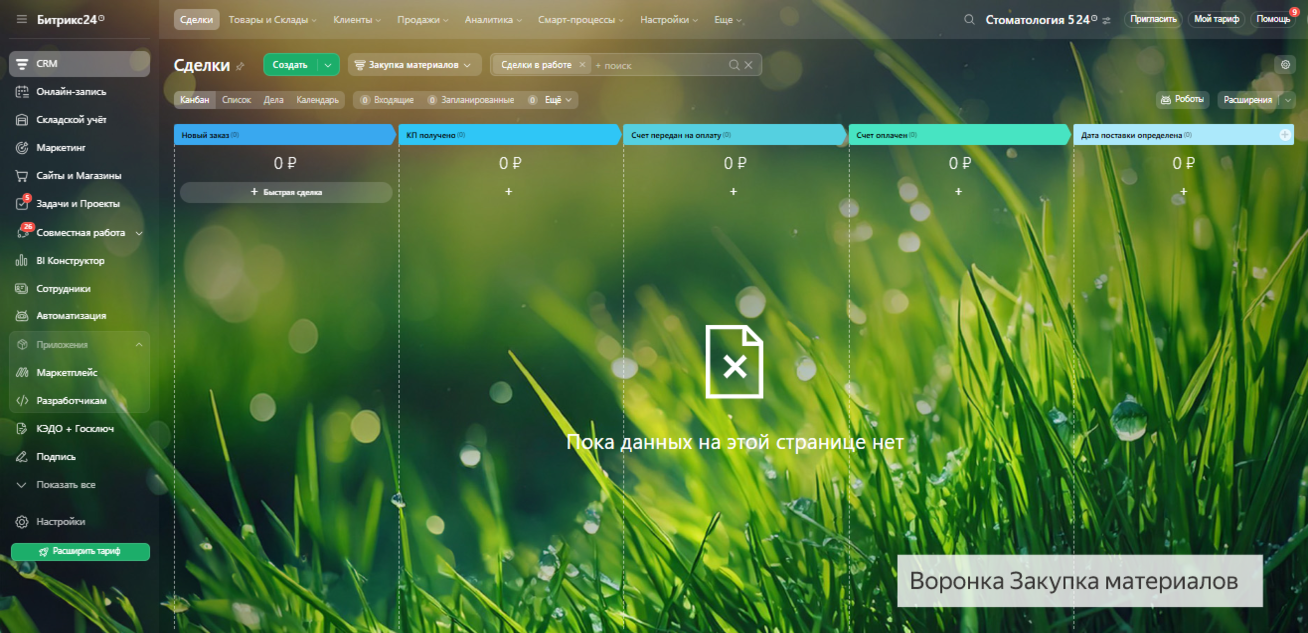
Task: Click the Быстрая сделка button
Action: pos(286,192)
